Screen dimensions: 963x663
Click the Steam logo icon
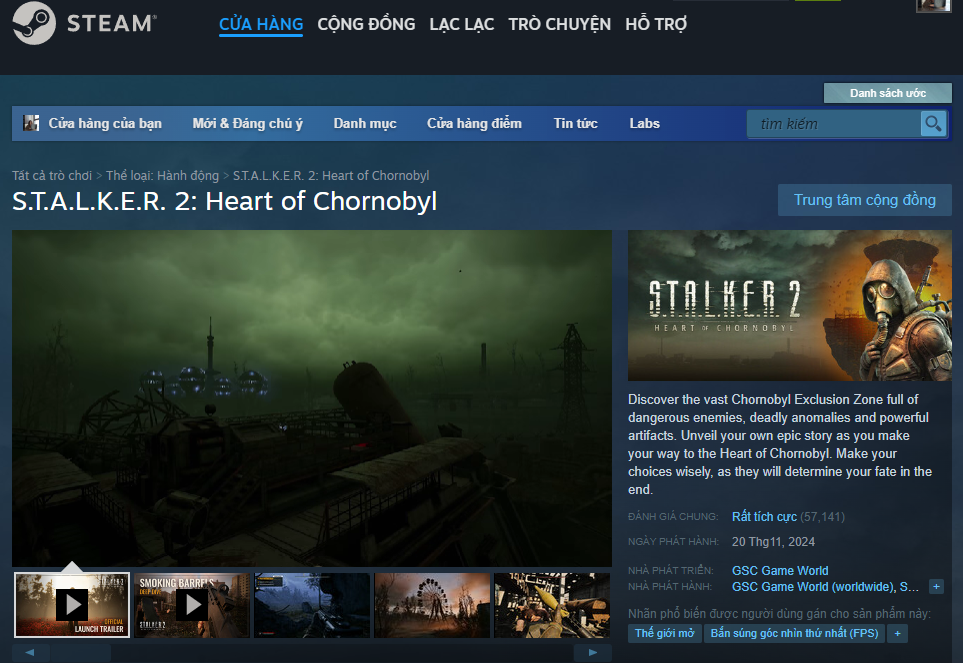pyautogui.click(x=34, y=23)
